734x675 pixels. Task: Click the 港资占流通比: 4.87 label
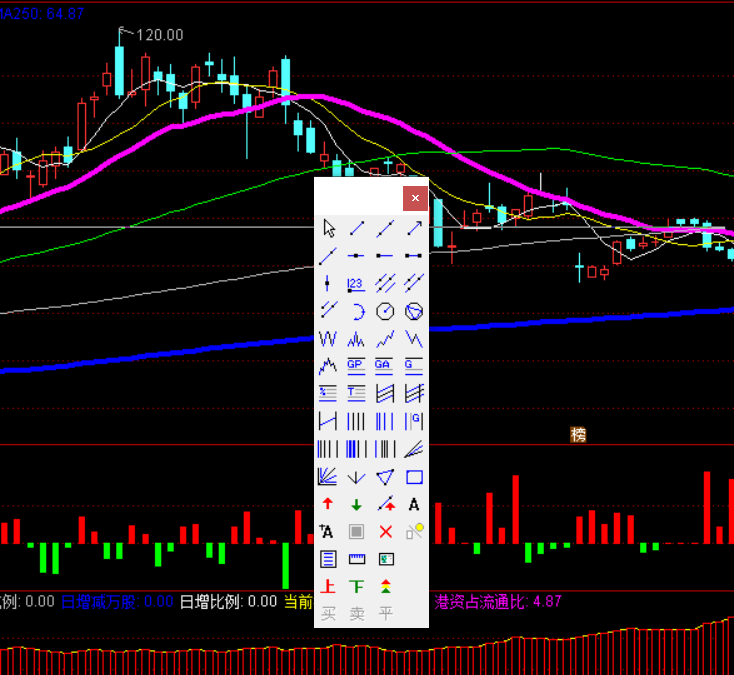pos(498,602)
